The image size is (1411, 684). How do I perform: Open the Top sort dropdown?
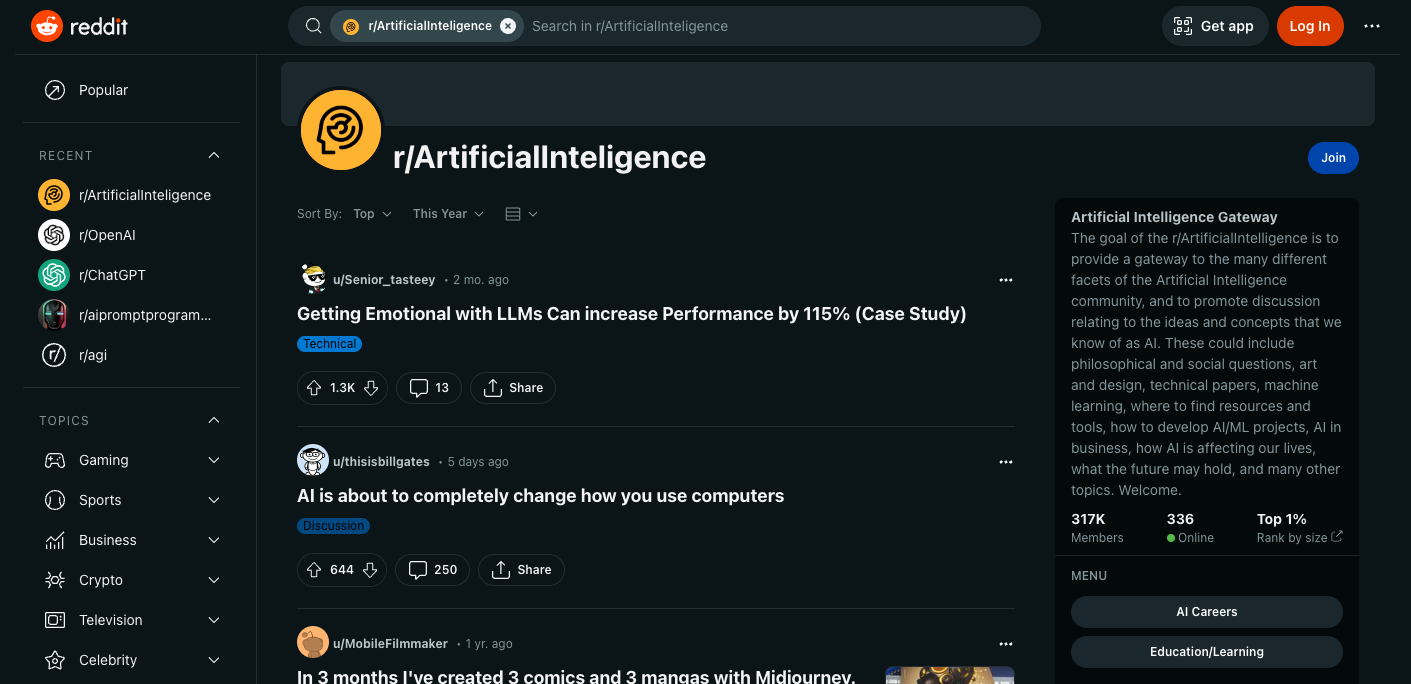(370, 213)
